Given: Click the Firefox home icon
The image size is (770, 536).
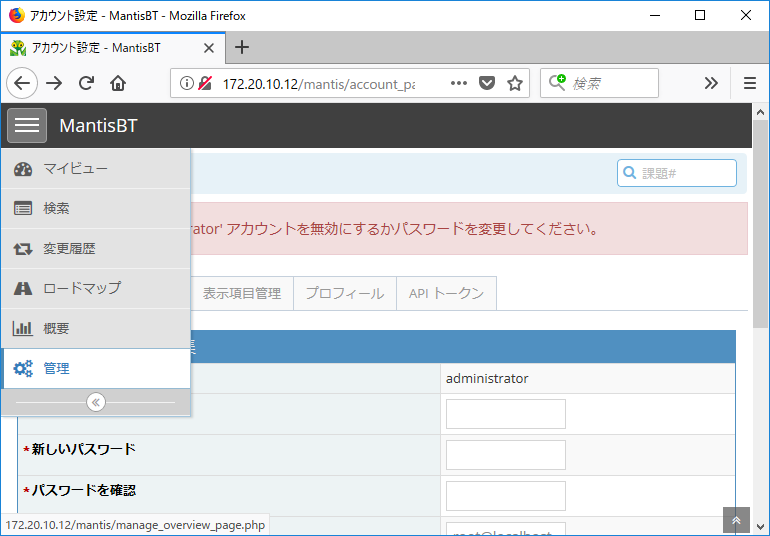Looking at the screenshot, I should [x=118, y=83].
